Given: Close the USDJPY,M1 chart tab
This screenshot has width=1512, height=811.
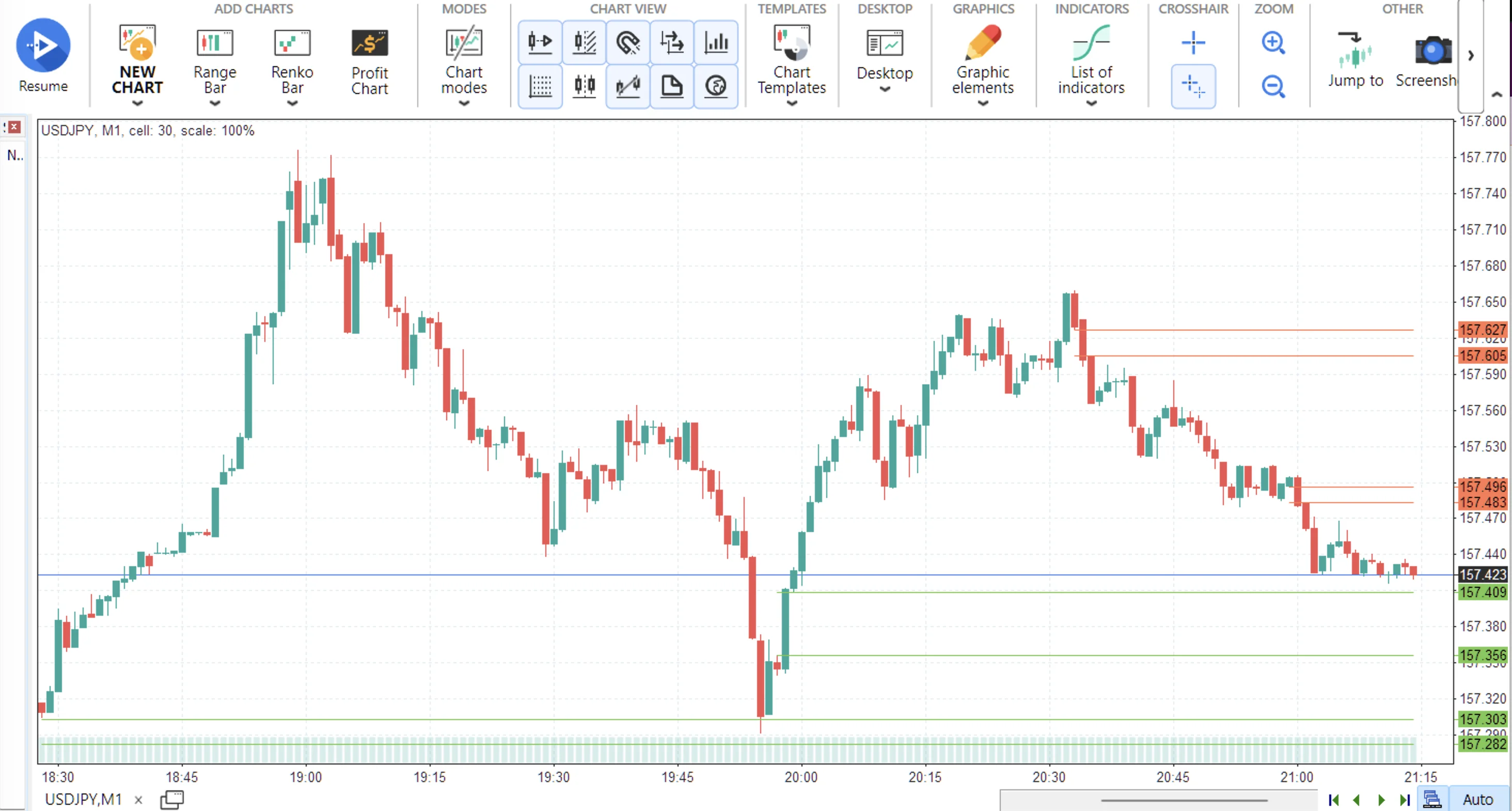Looking at the screenshot, I should (x=138, y=800).
